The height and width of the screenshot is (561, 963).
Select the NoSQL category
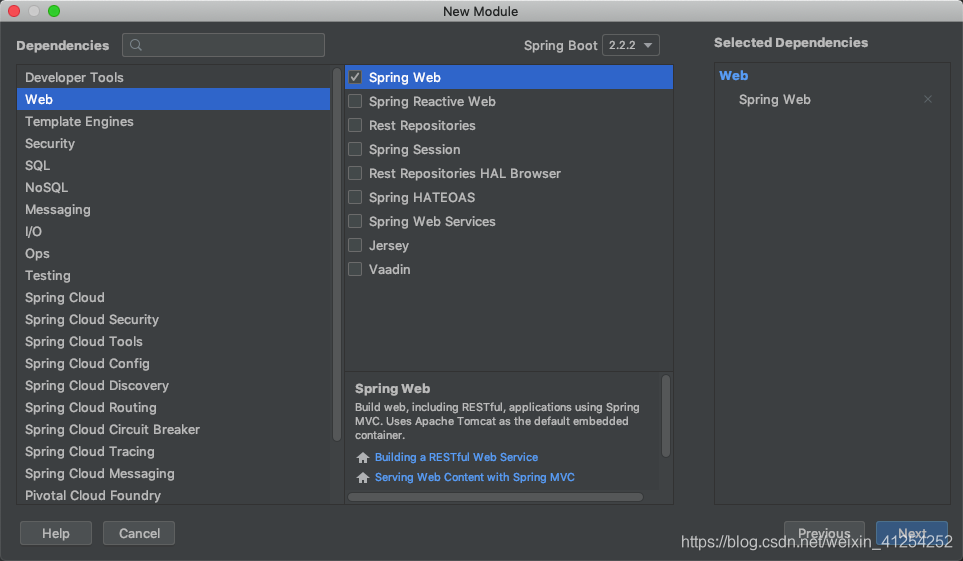174,187
